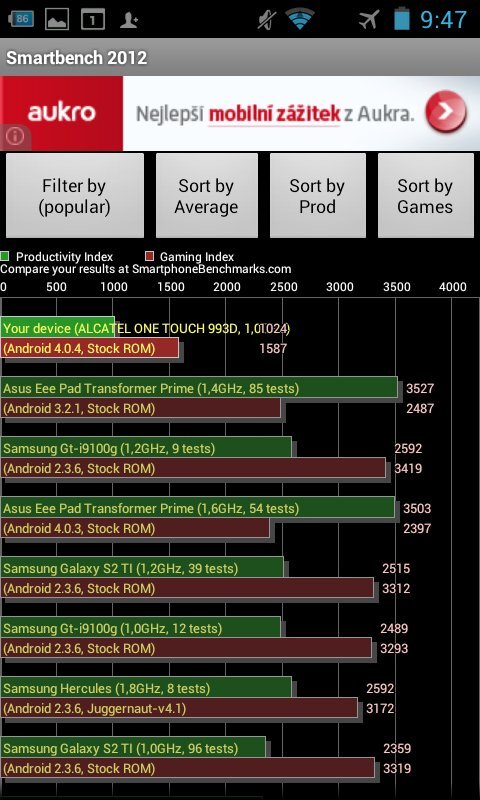Tap the picture notification icon
Viewport: 480px width, 800px height.
click(x=57, y=19)
